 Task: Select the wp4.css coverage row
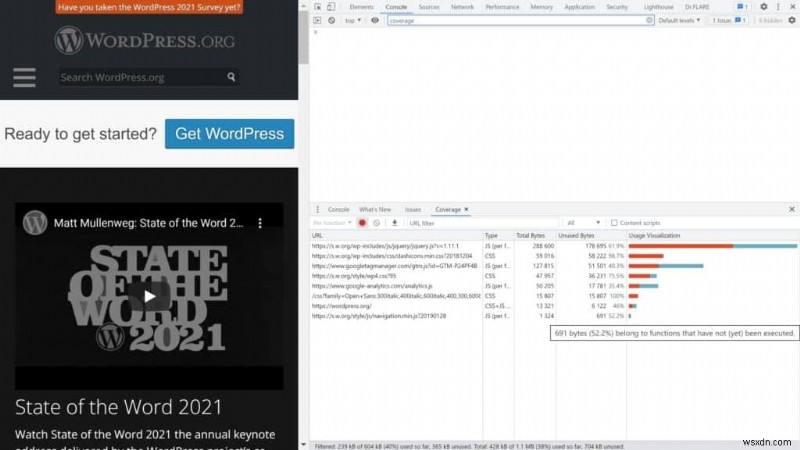[x=554, y=276]
